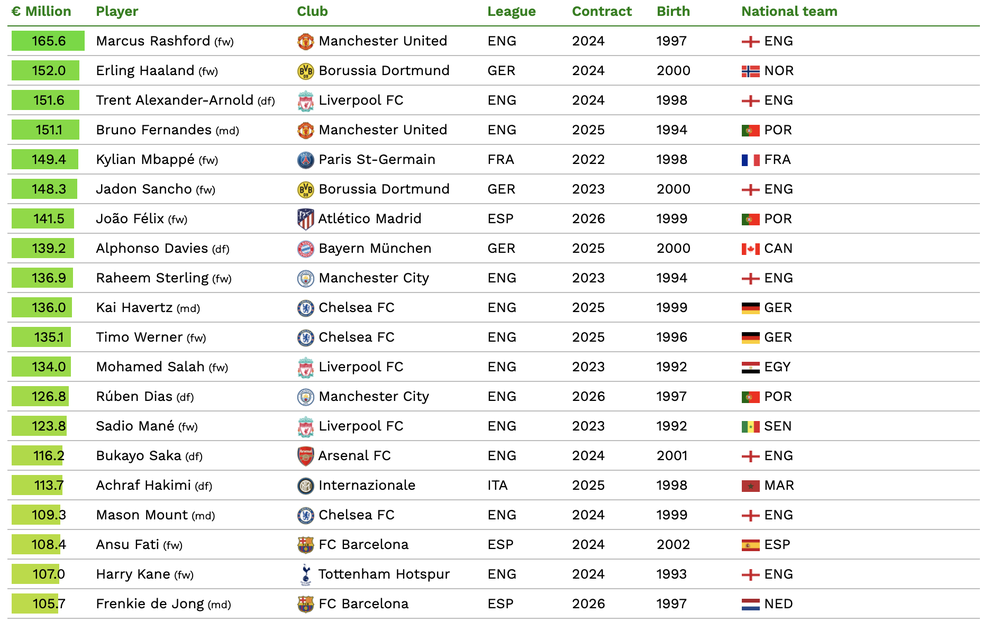Sort by the € Million column header

coord(41,12)
